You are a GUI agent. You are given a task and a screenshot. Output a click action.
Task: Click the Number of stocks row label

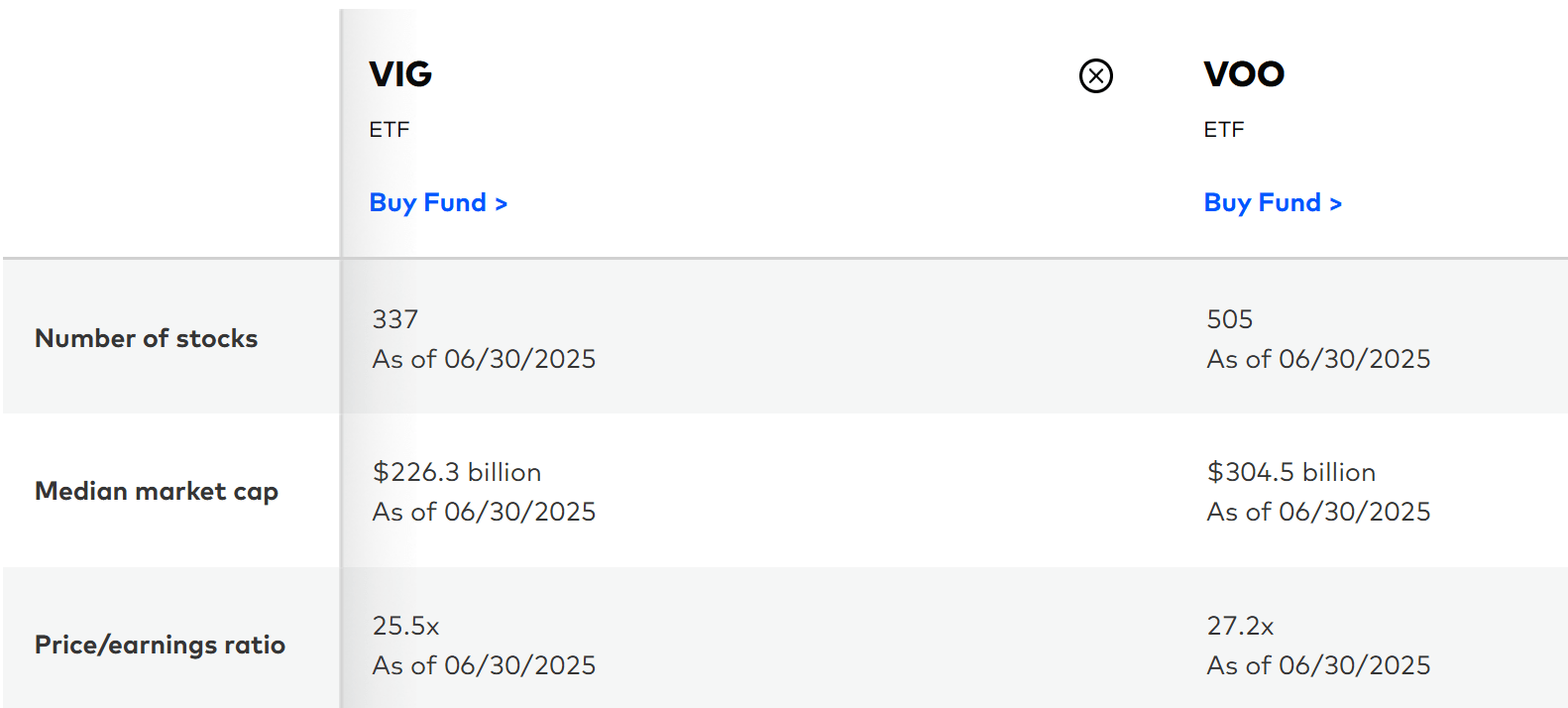pyautogui.click(x=146, y=338)
